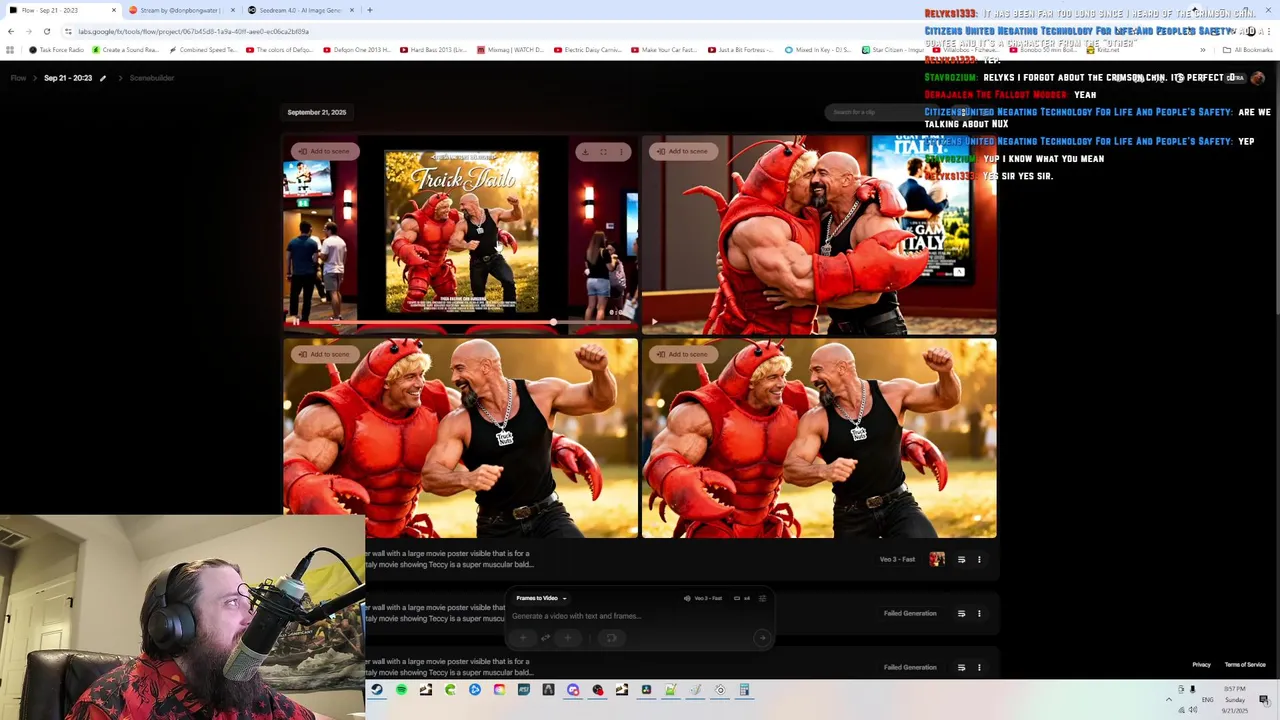Open Steam from the taskbar
Viewport: 1280px width, 720px height.
pyautogui.click(x=377, y=690)
